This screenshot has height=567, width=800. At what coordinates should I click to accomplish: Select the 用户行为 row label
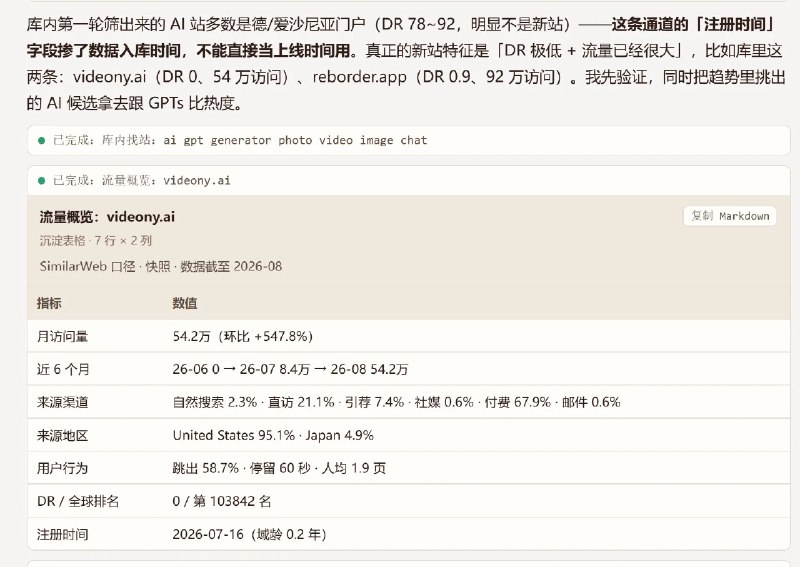(62, 468)
